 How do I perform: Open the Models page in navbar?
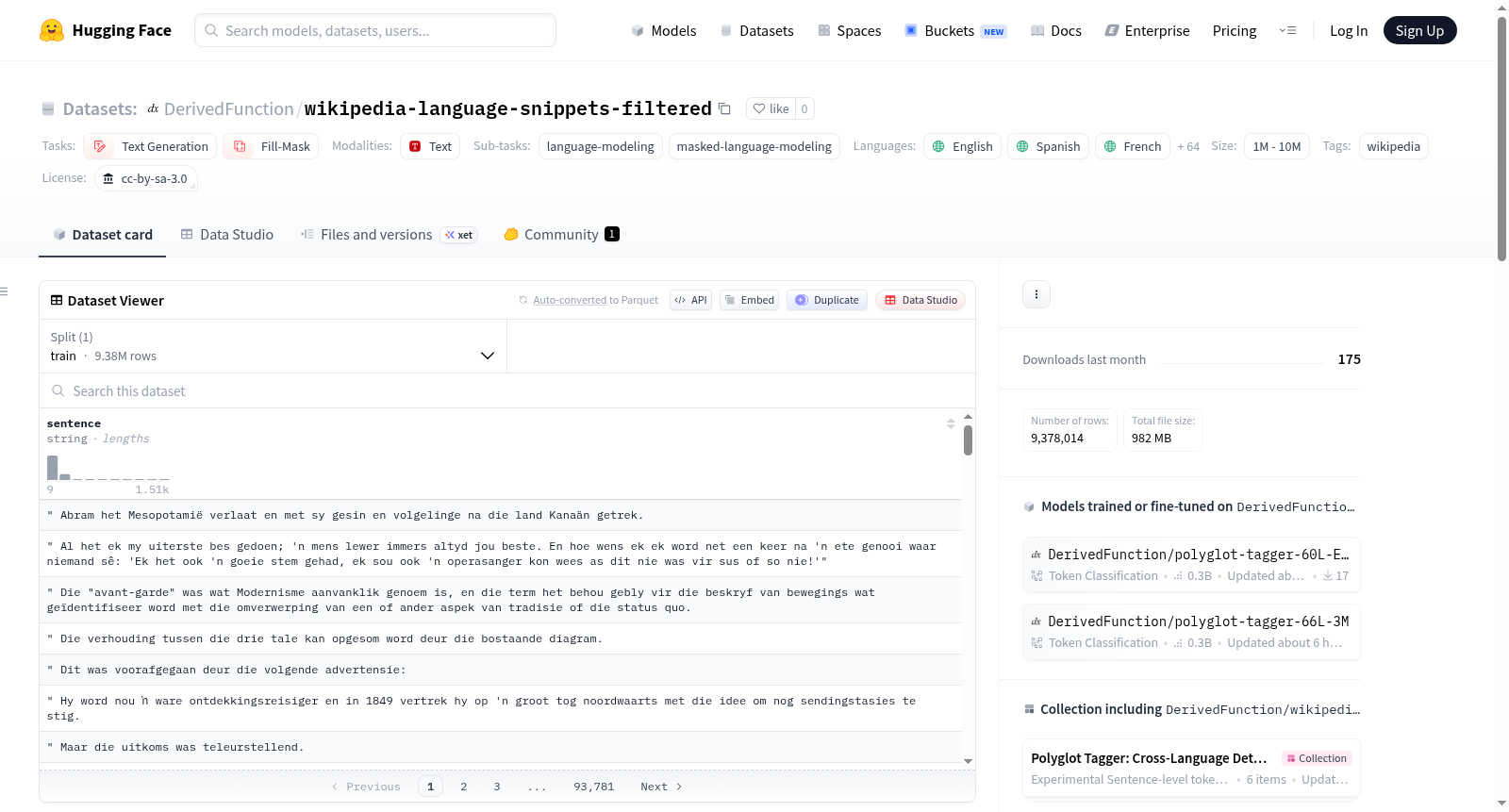[x=664, y=30]
